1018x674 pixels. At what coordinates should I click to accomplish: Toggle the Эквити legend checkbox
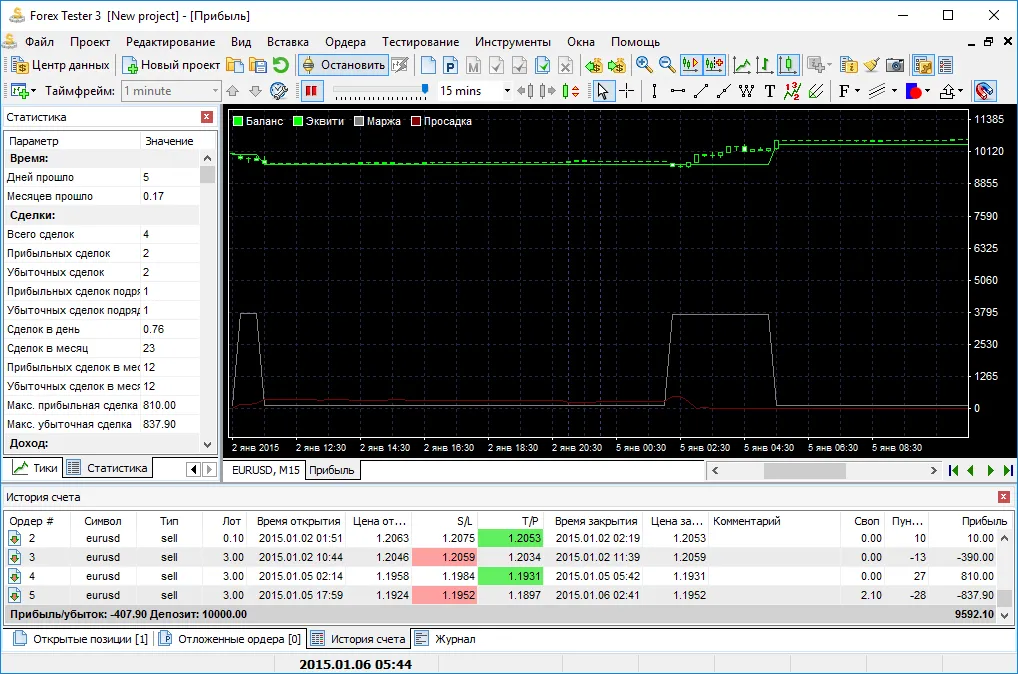point(298,121)
